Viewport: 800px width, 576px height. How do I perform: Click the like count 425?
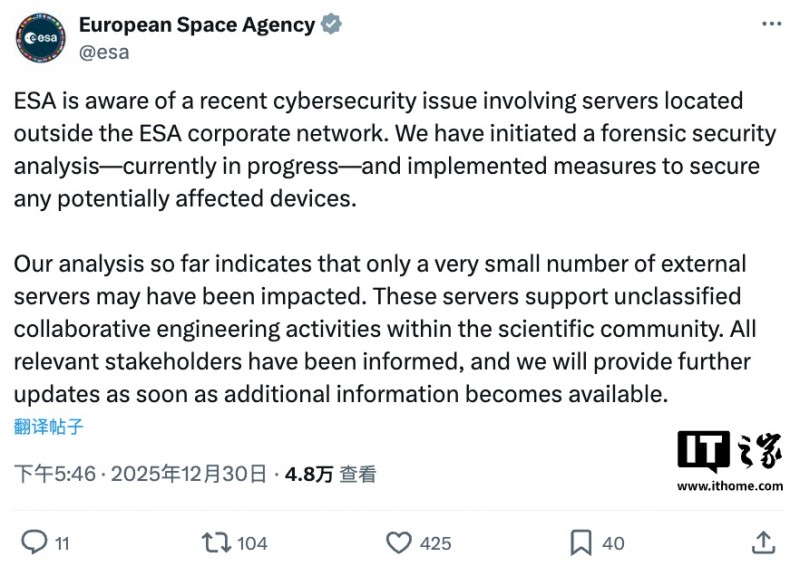click(435, 543)
